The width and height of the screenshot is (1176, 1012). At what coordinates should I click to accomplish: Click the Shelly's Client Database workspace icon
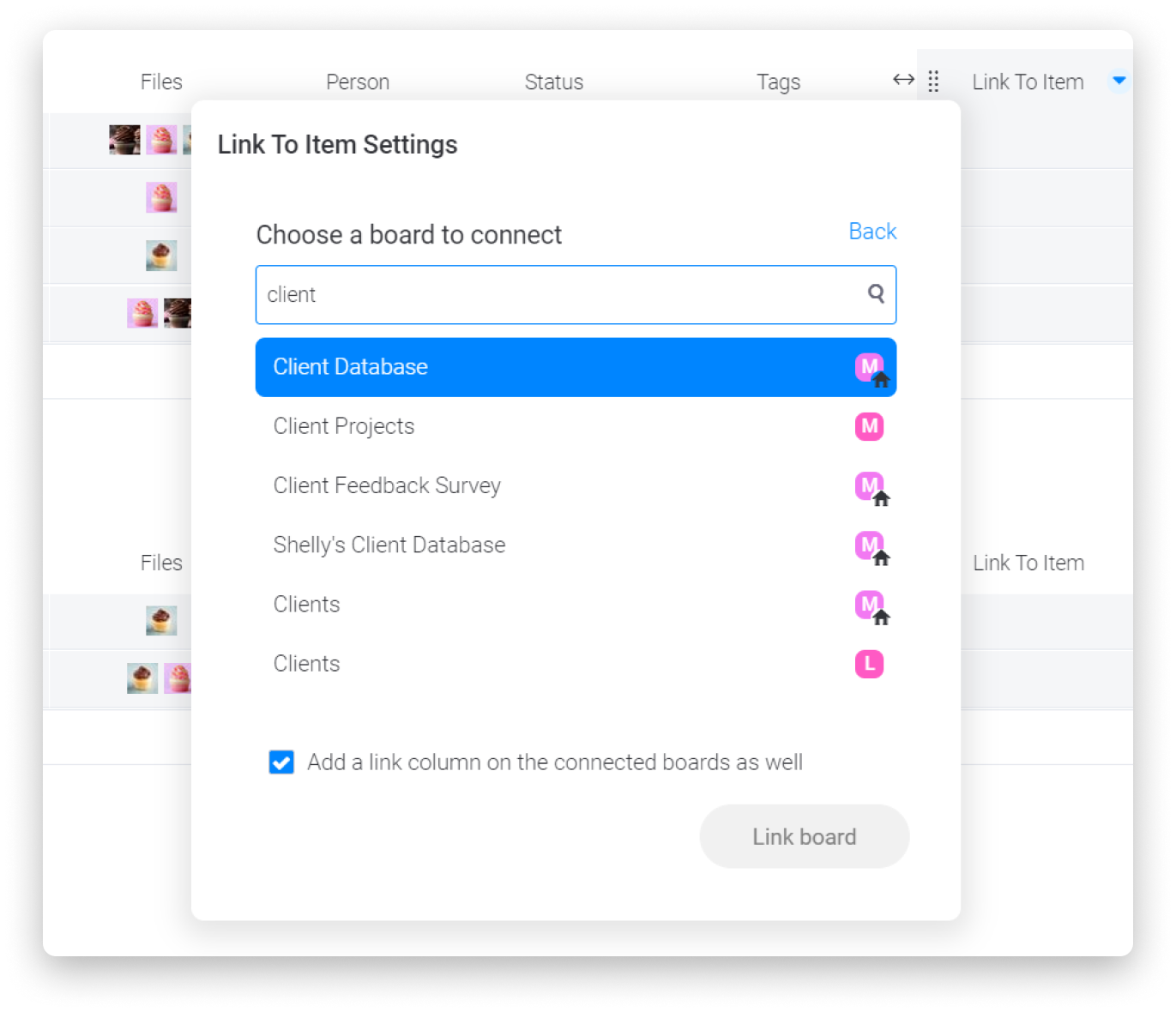click(x=871, y=547)
